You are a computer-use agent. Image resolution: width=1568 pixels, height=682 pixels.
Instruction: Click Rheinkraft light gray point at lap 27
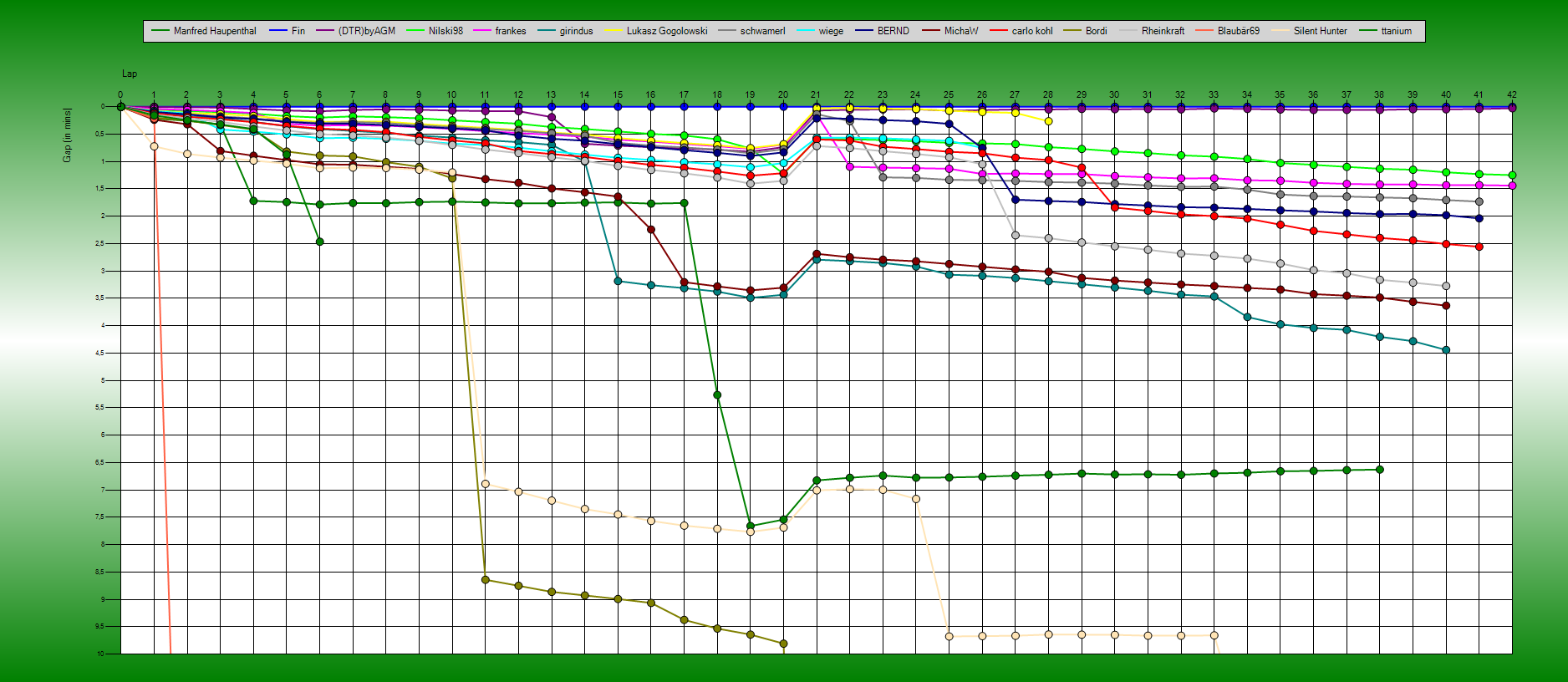coord(1015,235)
